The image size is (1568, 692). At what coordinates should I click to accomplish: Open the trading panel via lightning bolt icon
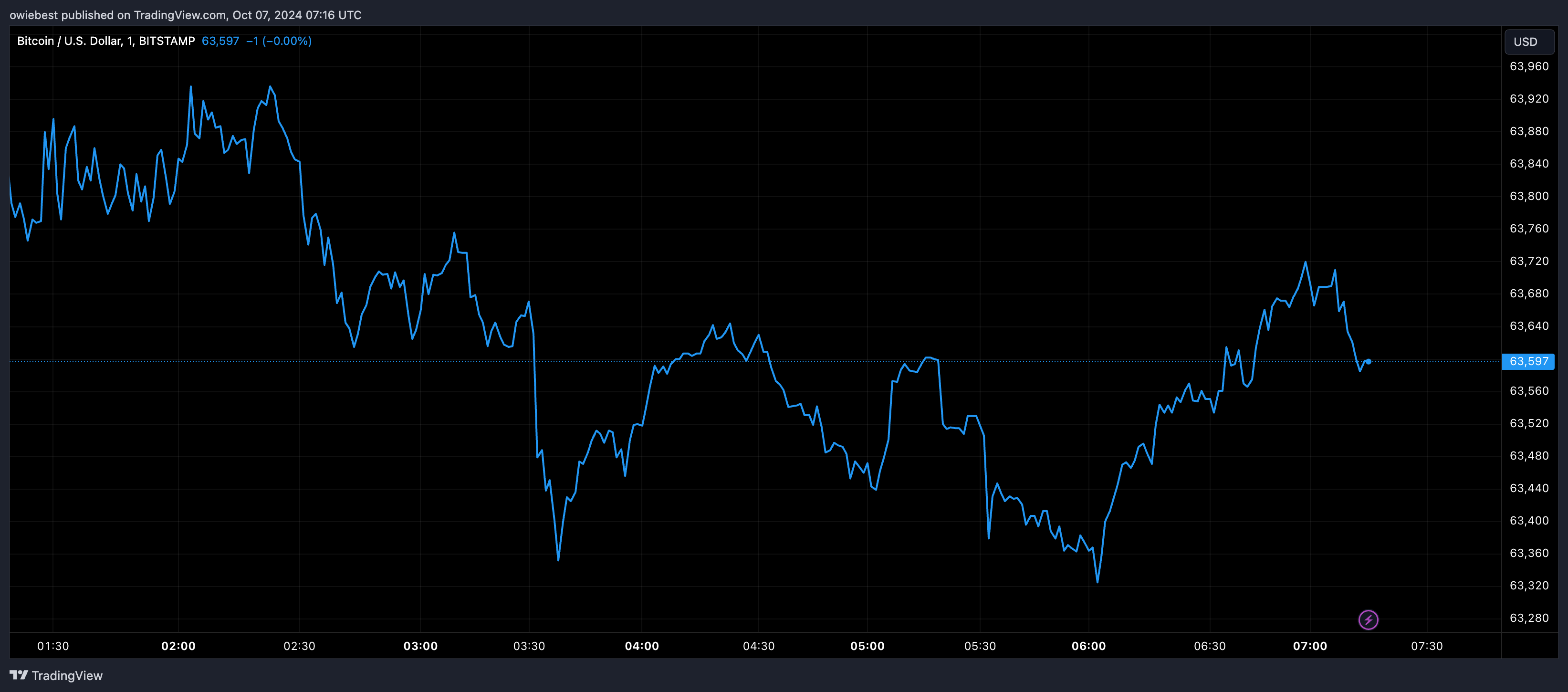(1369, 619)
